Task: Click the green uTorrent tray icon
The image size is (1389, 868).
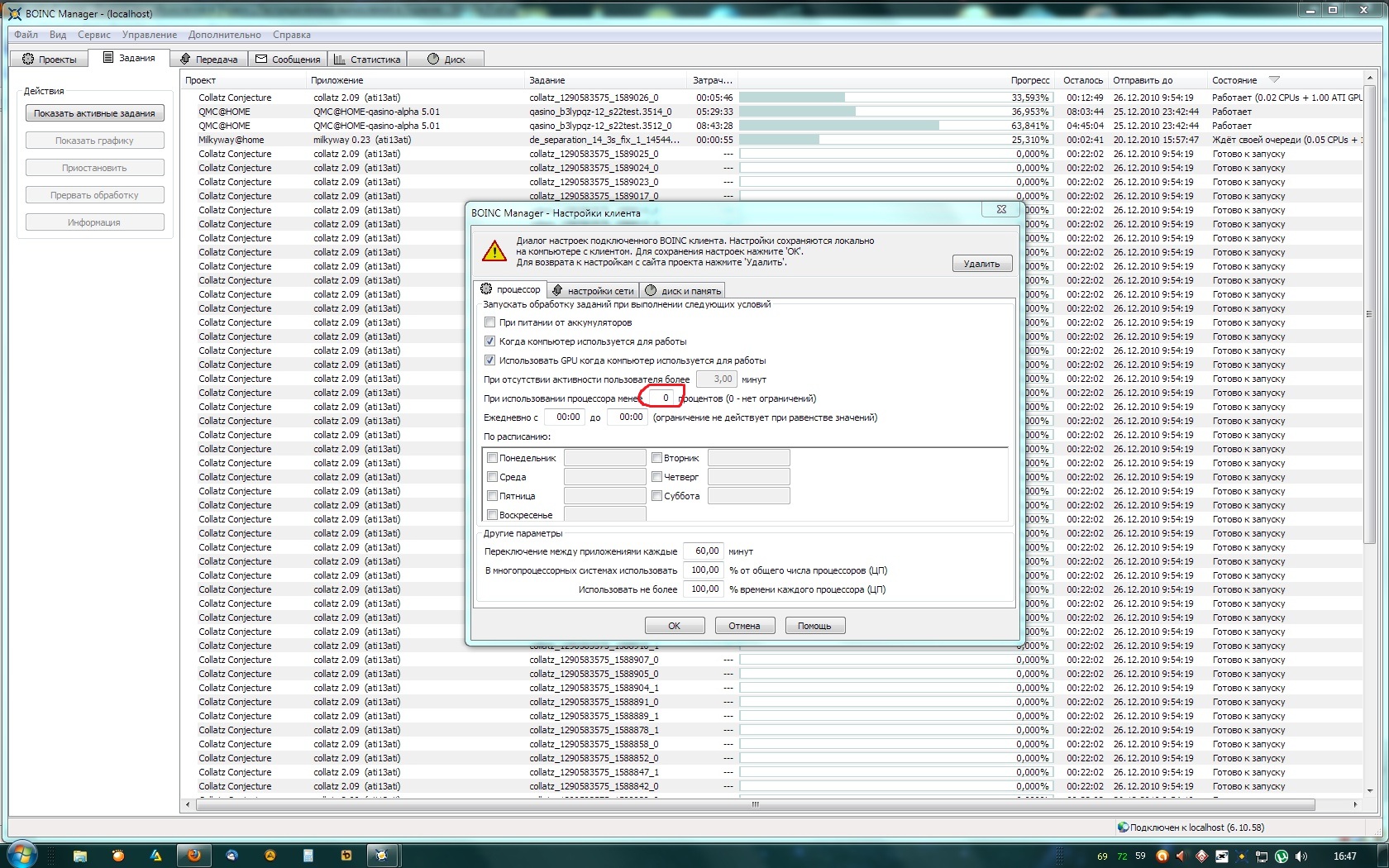Action: tap(1282, 856)
